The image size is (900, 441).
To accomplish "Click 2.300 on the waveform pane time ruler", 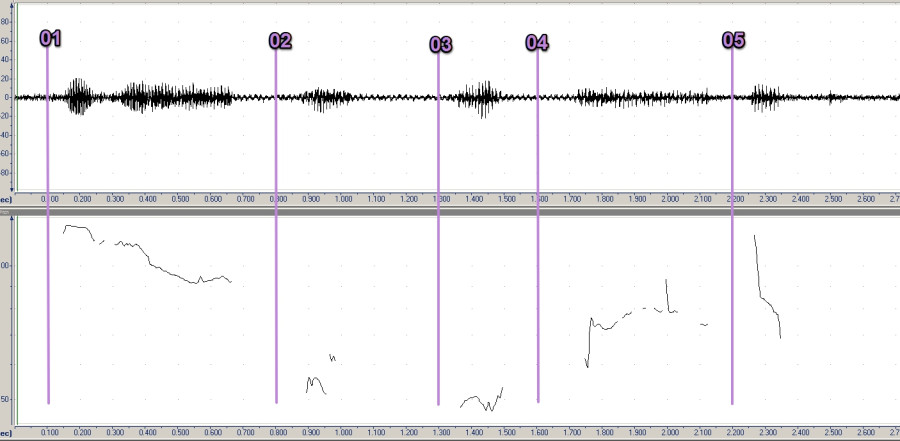I will 768,199.
